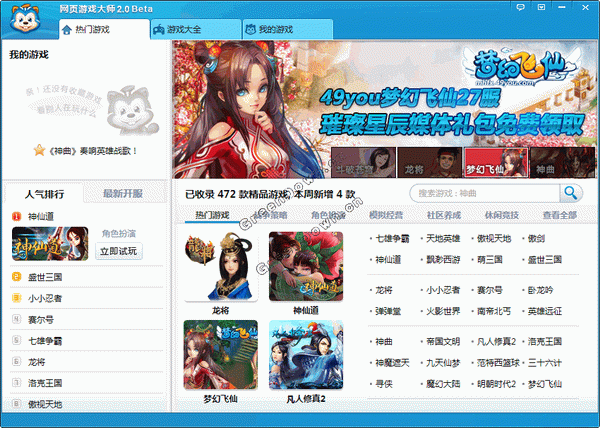The width and height of the screenshot is (600, 428).
Task: Open the 飘渺西游 game link
Action: coord(443,260)
